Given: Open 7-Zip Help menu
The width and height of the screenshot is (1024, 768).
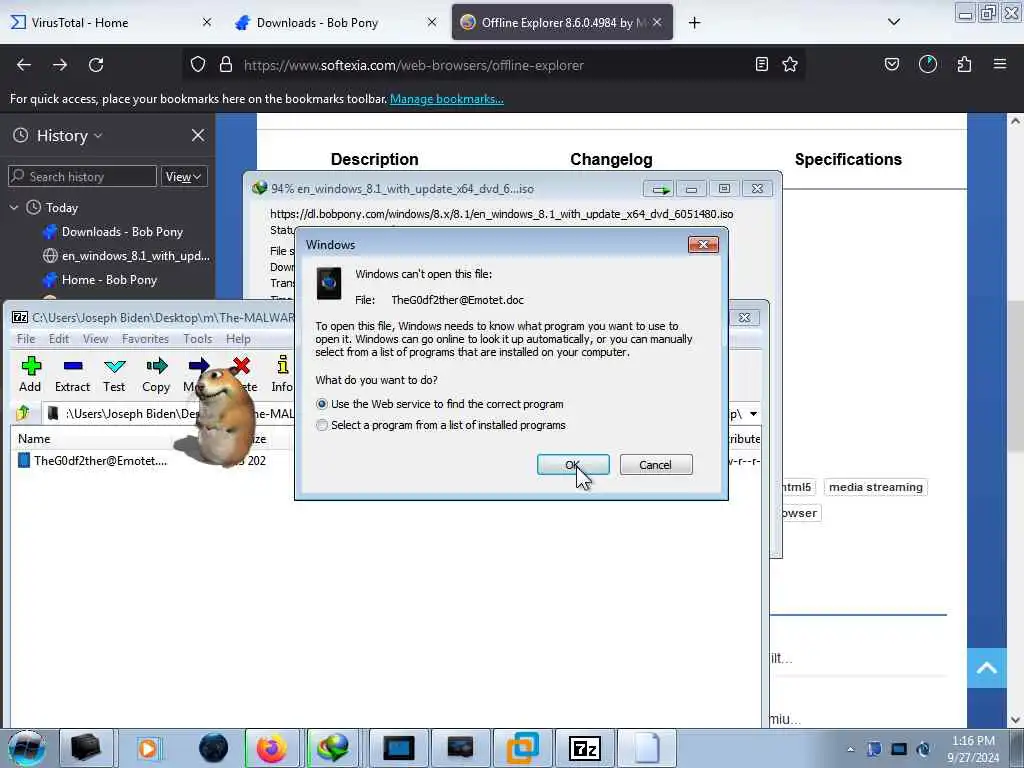Looking at the screenshot, I should [x=238, y=339].
